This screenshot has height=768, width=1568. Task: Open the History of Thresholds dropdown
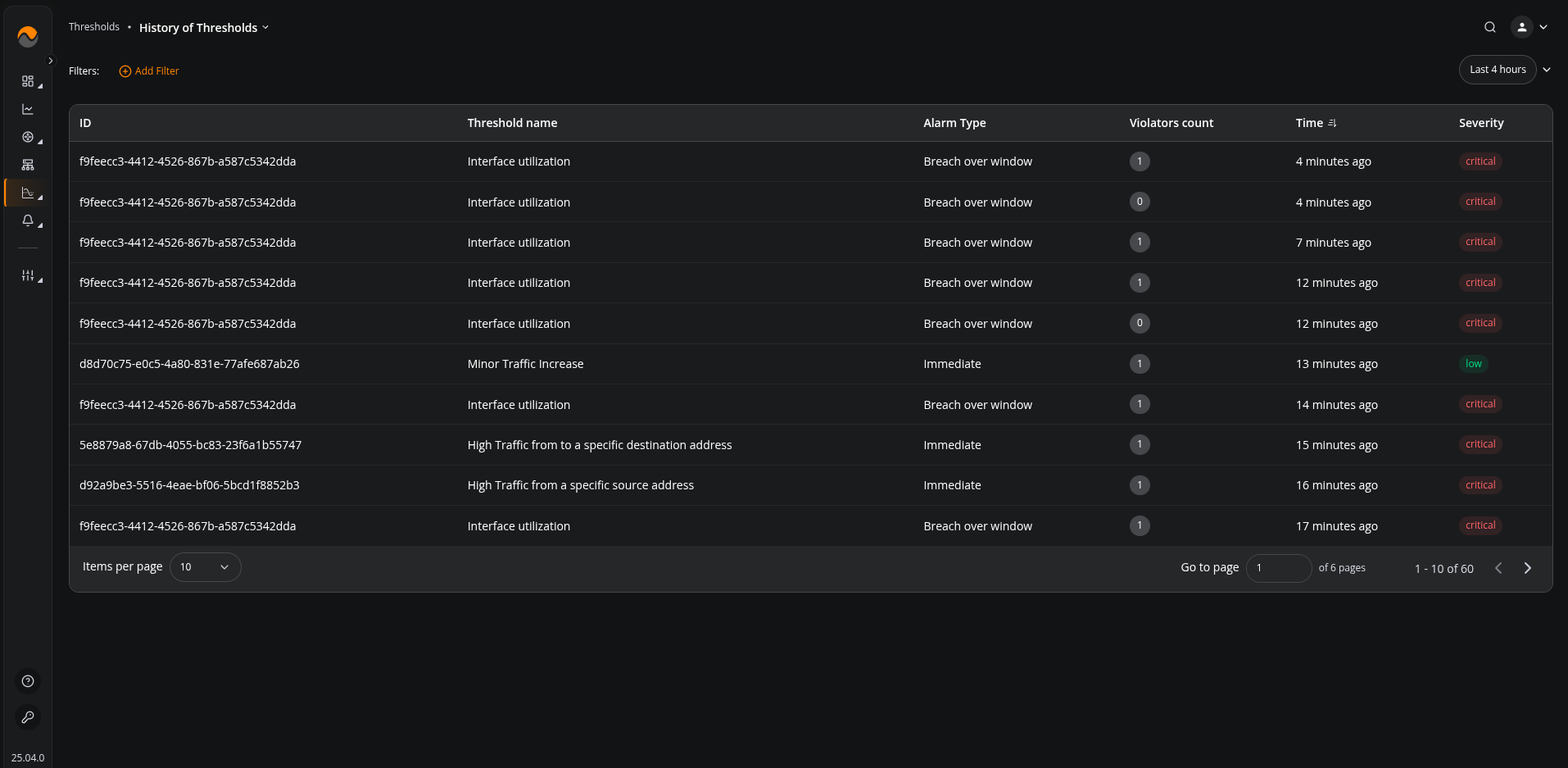pos(203,28)
